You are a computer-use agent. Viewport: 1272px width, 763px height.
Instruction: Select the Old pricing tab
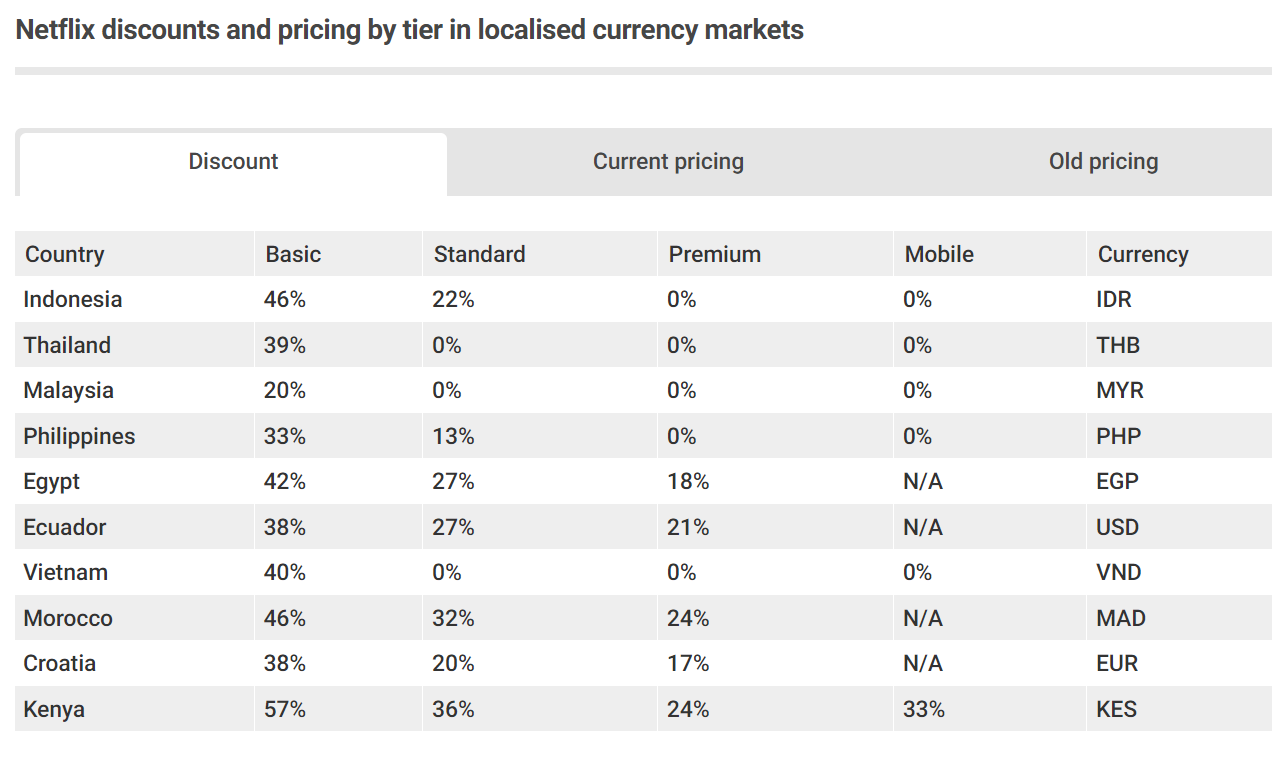[1103, 162]
